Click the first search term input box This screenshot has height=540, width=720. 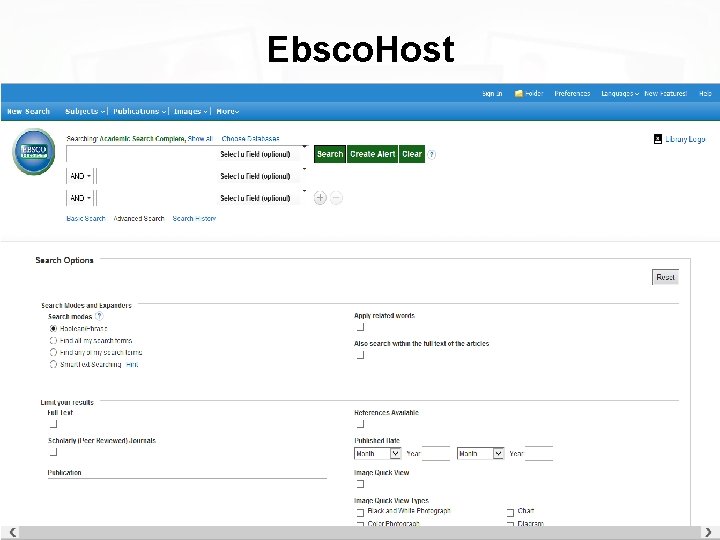141,154
